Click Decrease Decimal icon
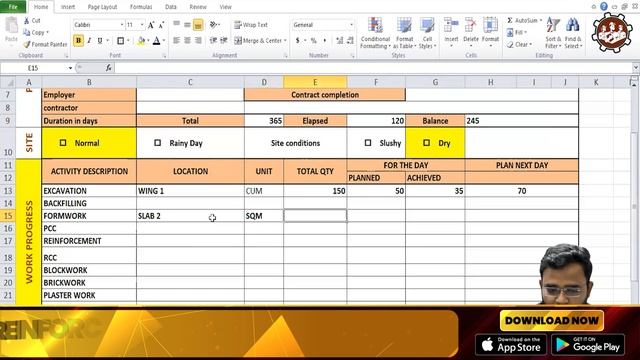The height and width of the screenshot is (360, 640). [350, 40]
